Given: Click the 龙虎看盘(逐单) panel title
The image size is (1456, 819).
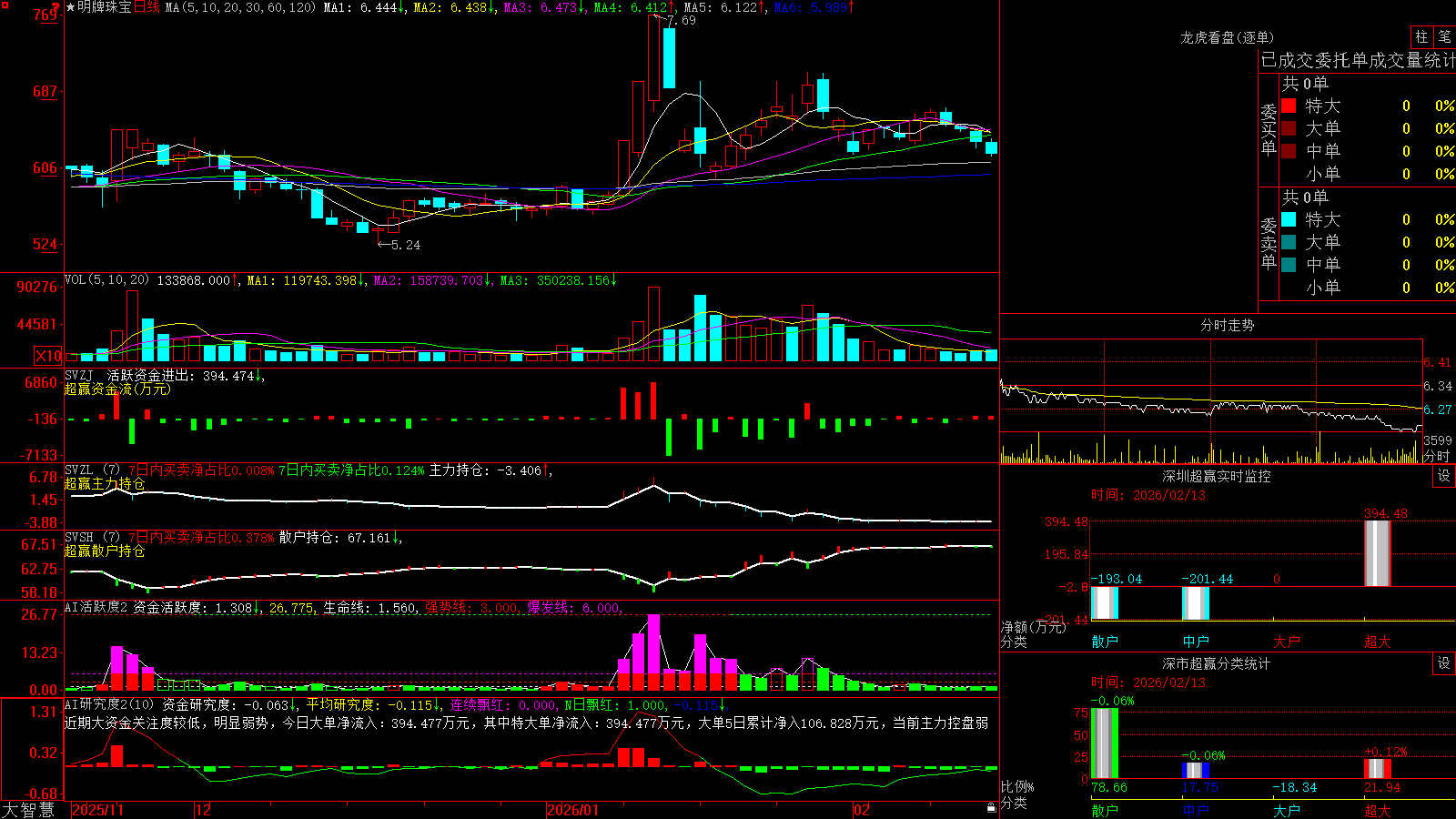Looking at the screenshot, I should click(1228, 37).
